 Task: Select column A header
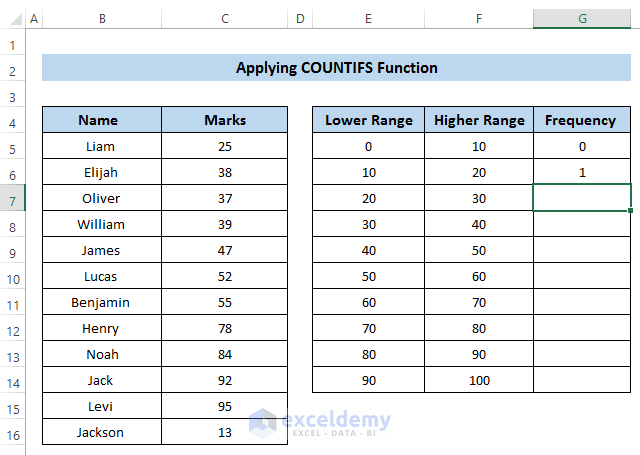tap(34, 19)
